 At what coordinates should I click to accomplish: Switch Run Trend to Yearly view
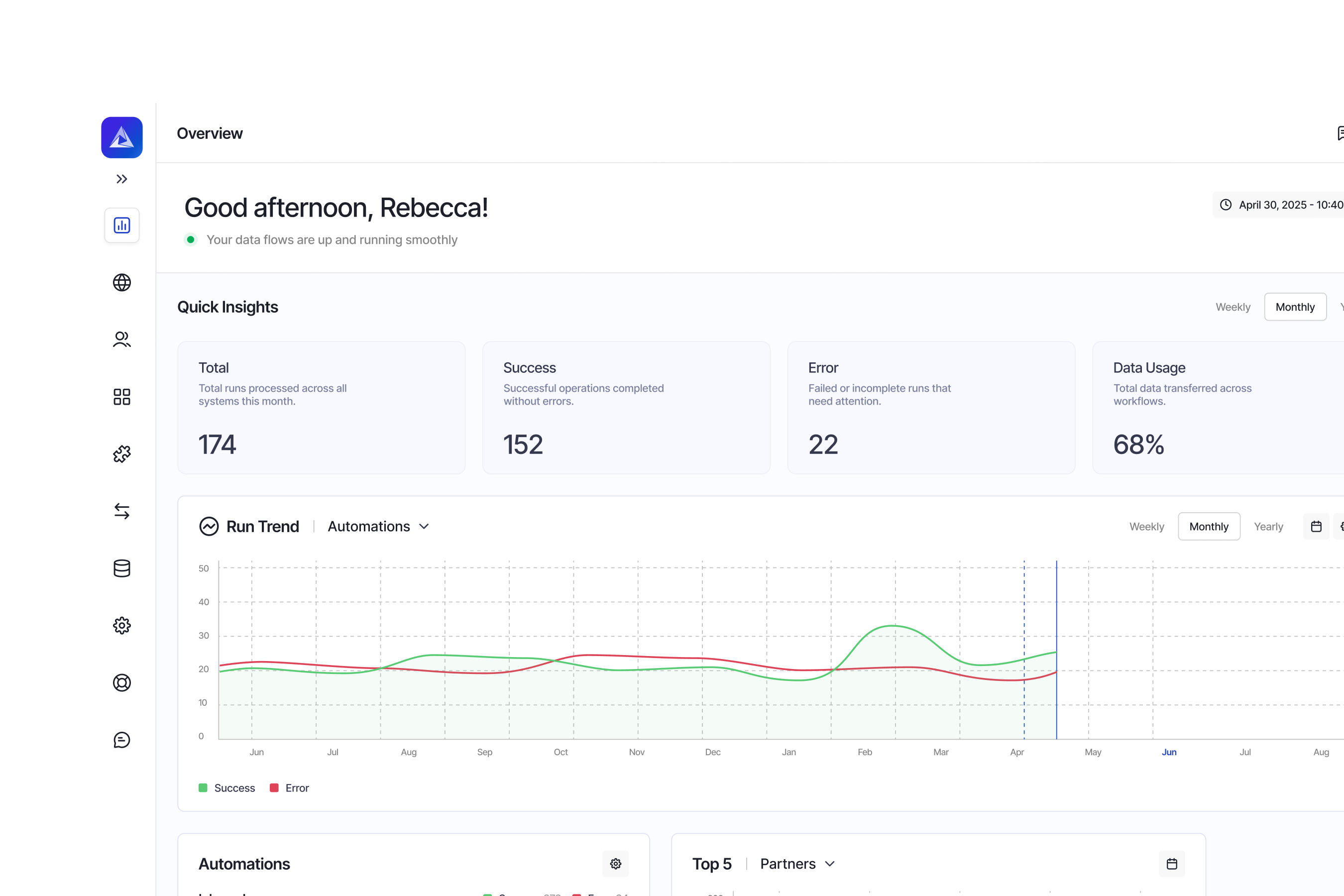tap(1268, 526)
